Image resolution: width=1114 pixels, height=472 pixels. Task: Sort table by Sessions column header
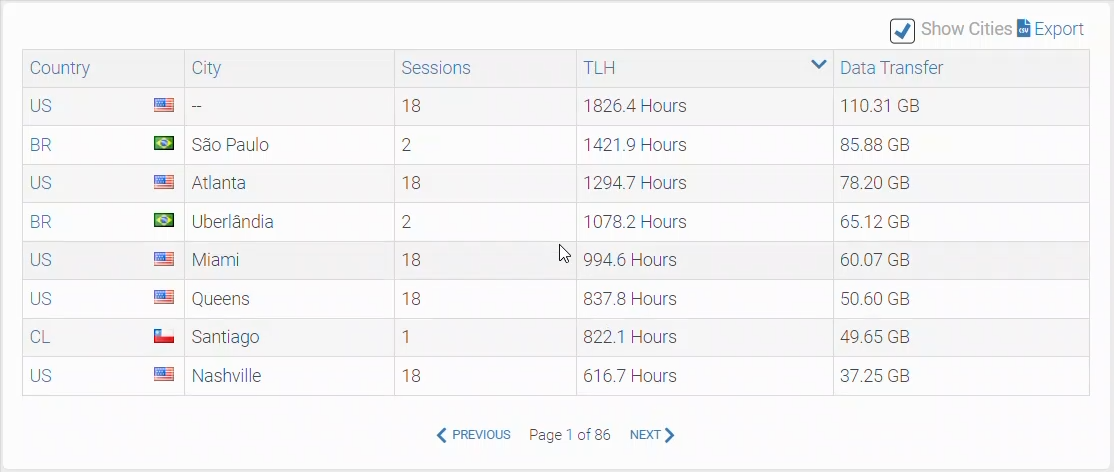(x=436, y=68)
